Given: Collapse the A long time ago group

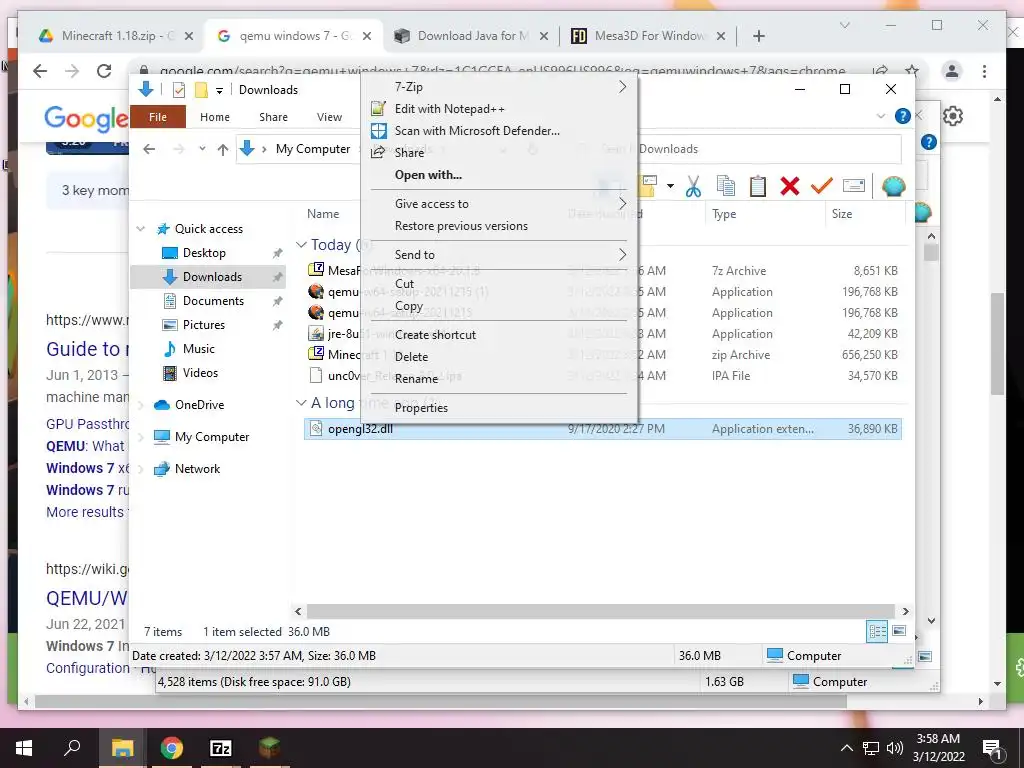Looking at the screenshot, I should tap(301, 402).
